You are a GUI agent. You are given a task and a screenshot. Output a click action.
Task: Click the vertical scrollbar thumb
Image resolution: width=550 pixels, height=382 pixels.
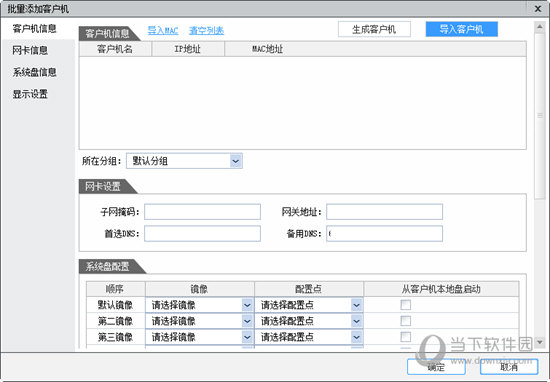(x=539, y=116)
